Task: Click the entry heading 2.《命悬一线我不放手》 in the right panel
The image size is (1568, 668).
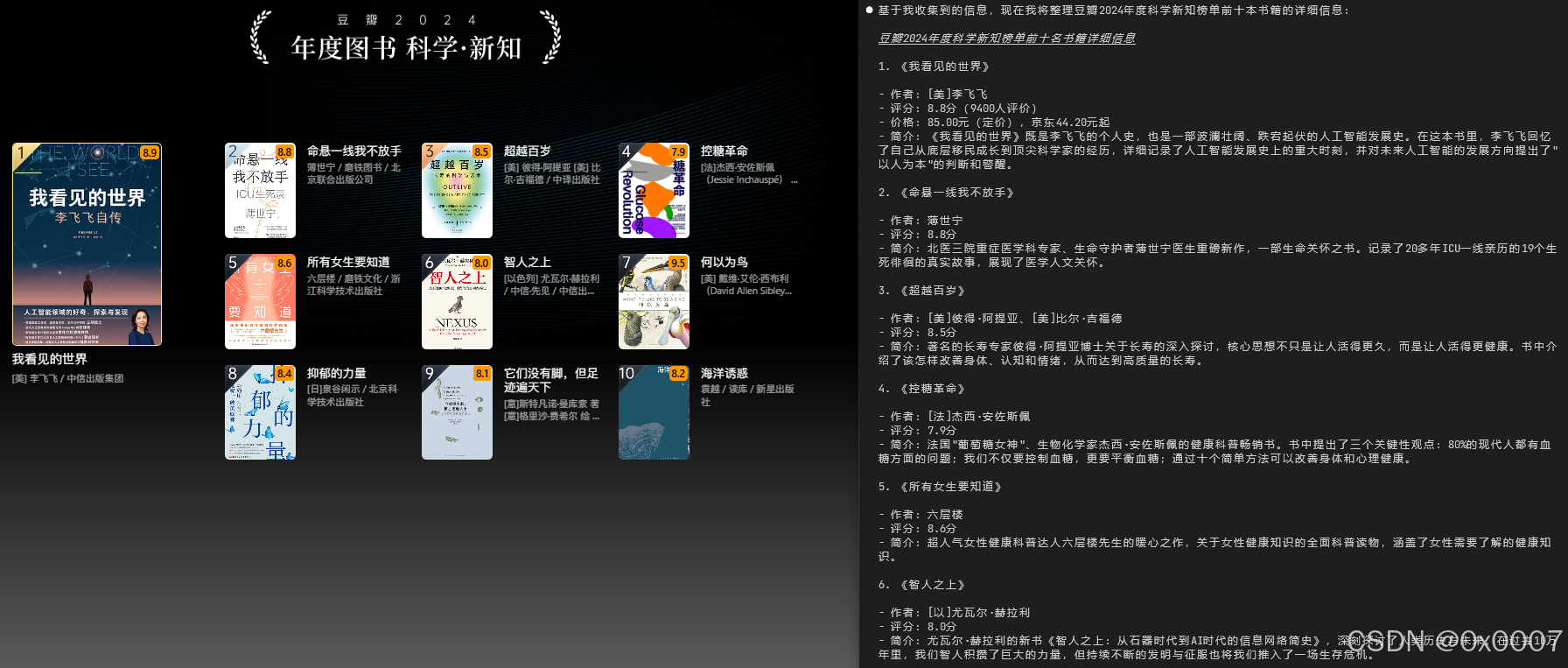Action: 946,193
